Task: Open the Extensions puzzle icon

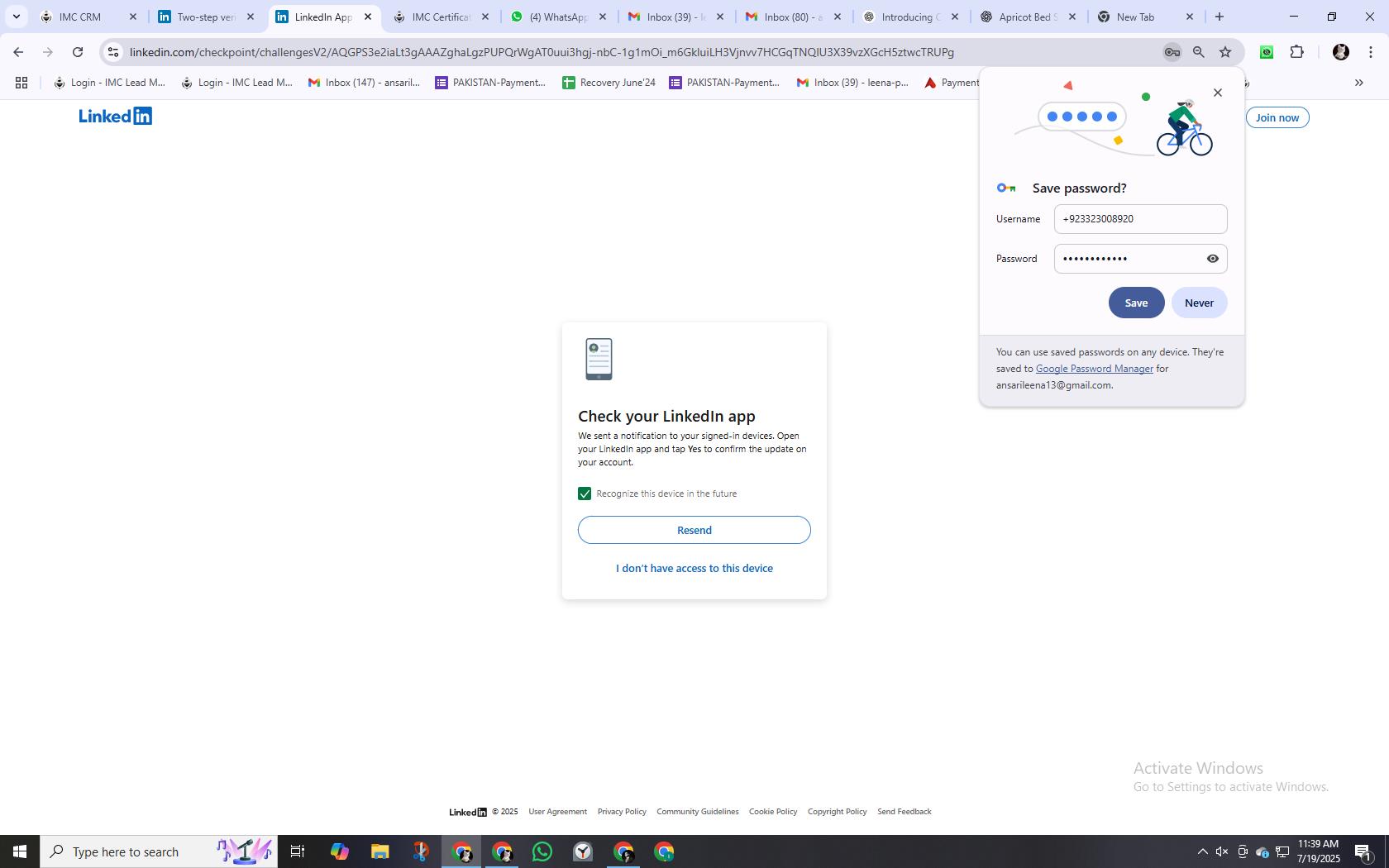Action: coord(1296,52)
